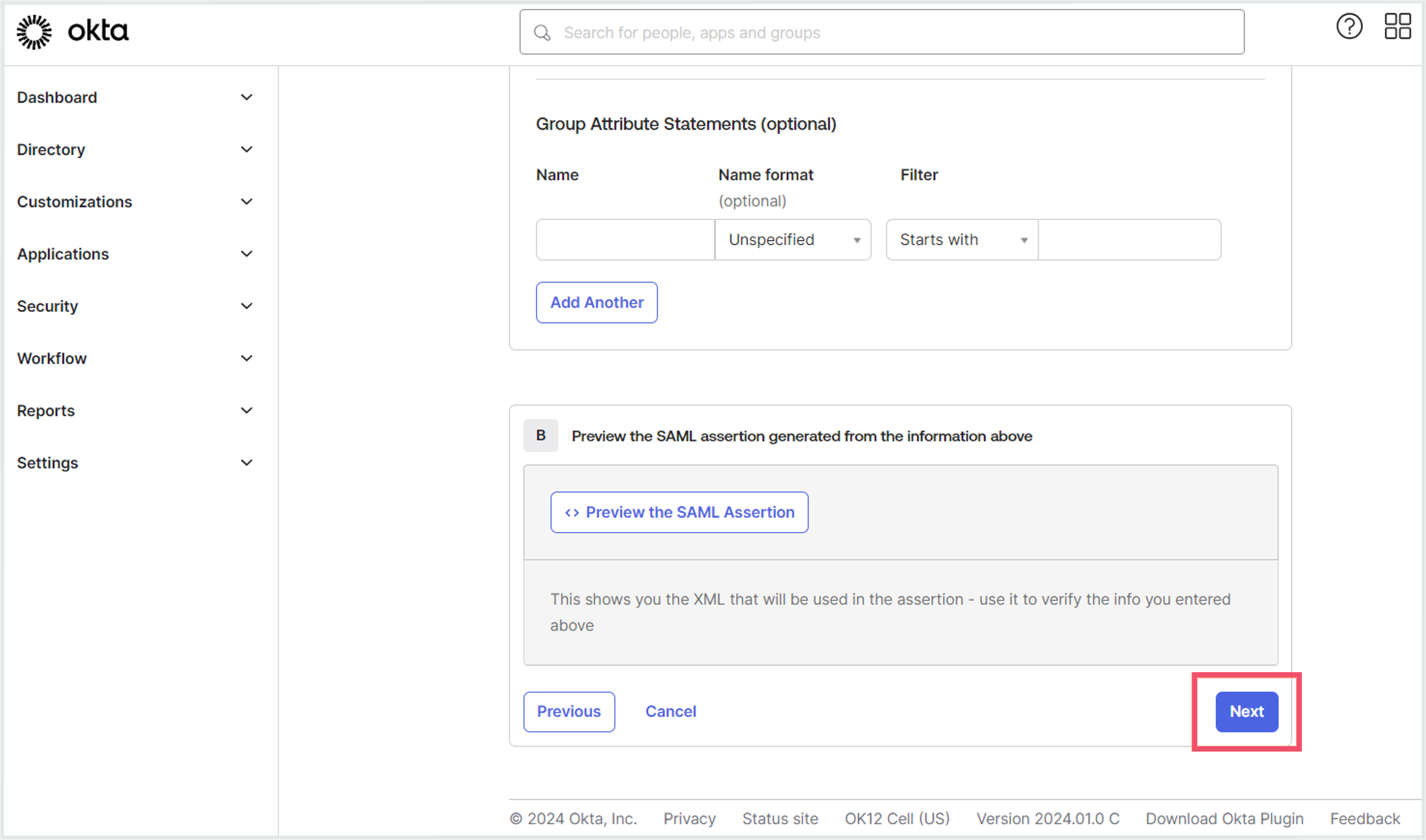Open the Download Okta Plugin link
Screen dimensions: 1426x840
click(1224, 818)
